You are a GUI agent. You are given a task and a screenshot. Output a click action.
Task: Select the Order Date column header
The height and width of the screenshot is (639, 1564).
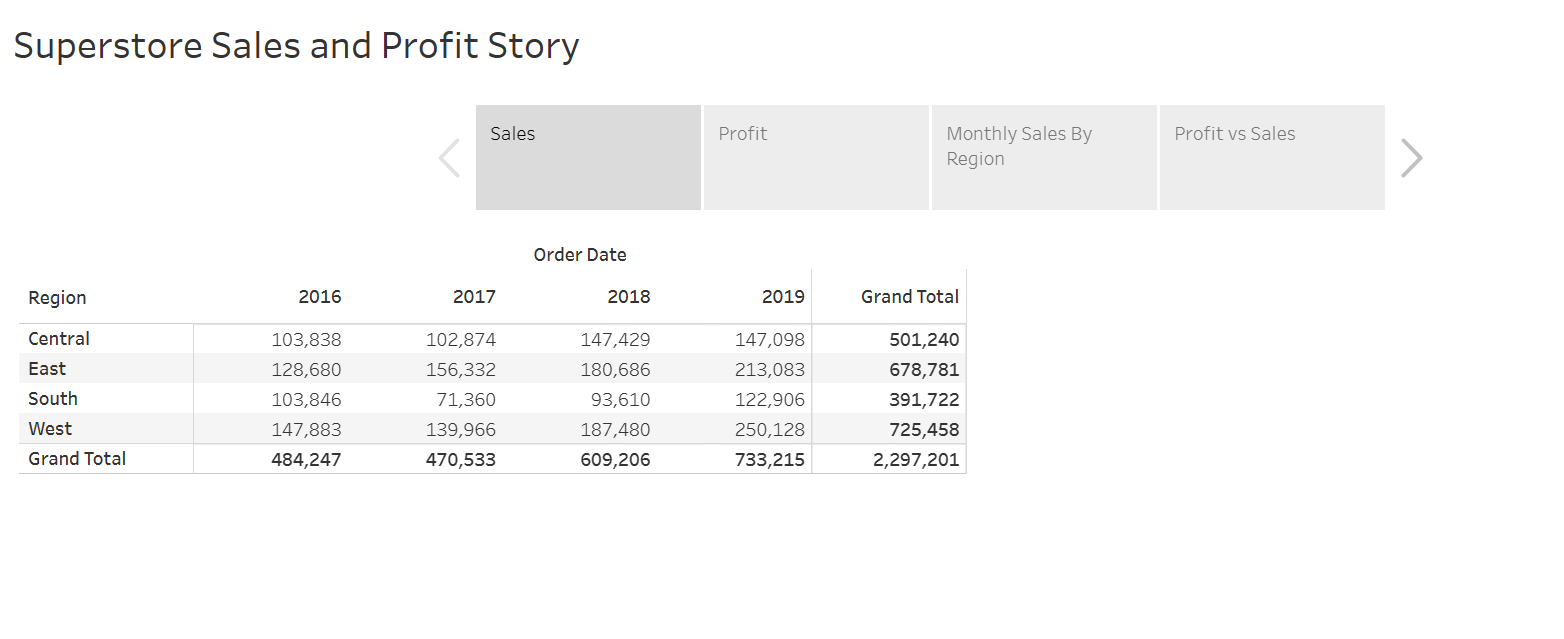(580, 255)
